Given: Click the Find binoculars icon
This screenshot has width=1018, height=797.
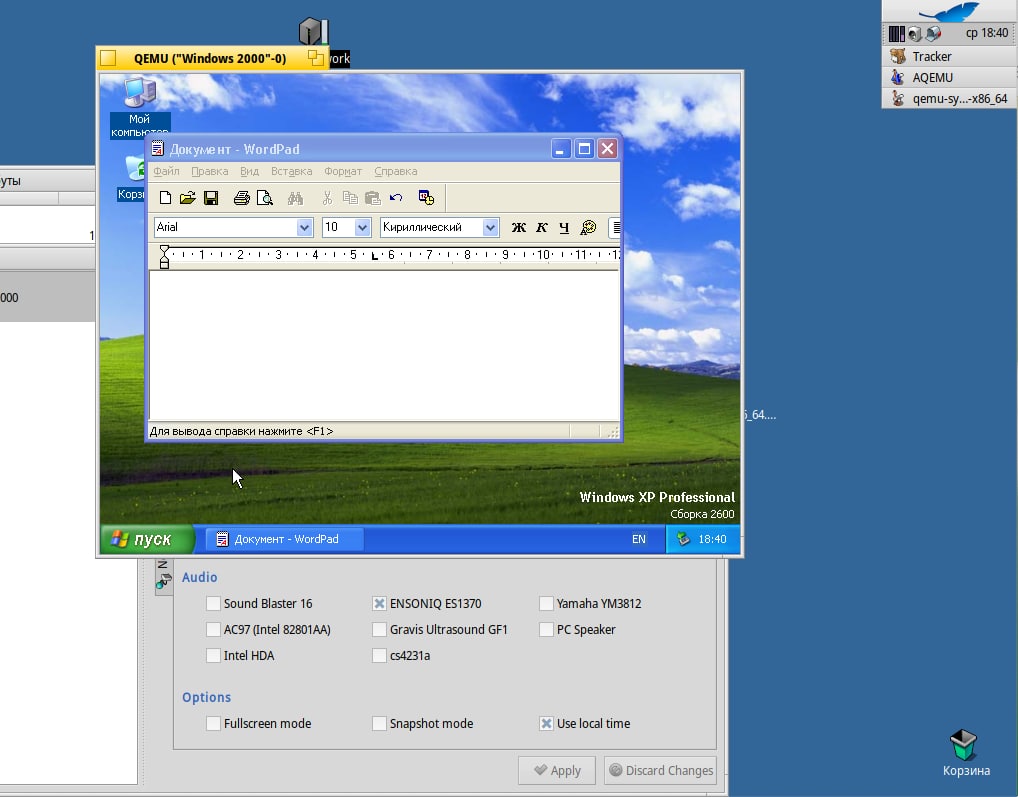Looking at the screenshot, I should [x=295, y=198].
